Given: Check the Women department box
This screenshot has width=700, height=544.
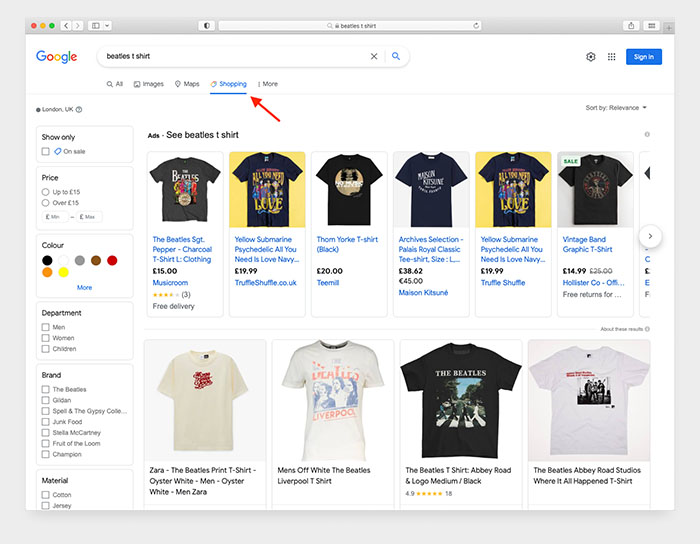Looking at the screenshot, I should click(x=46, y=338).
